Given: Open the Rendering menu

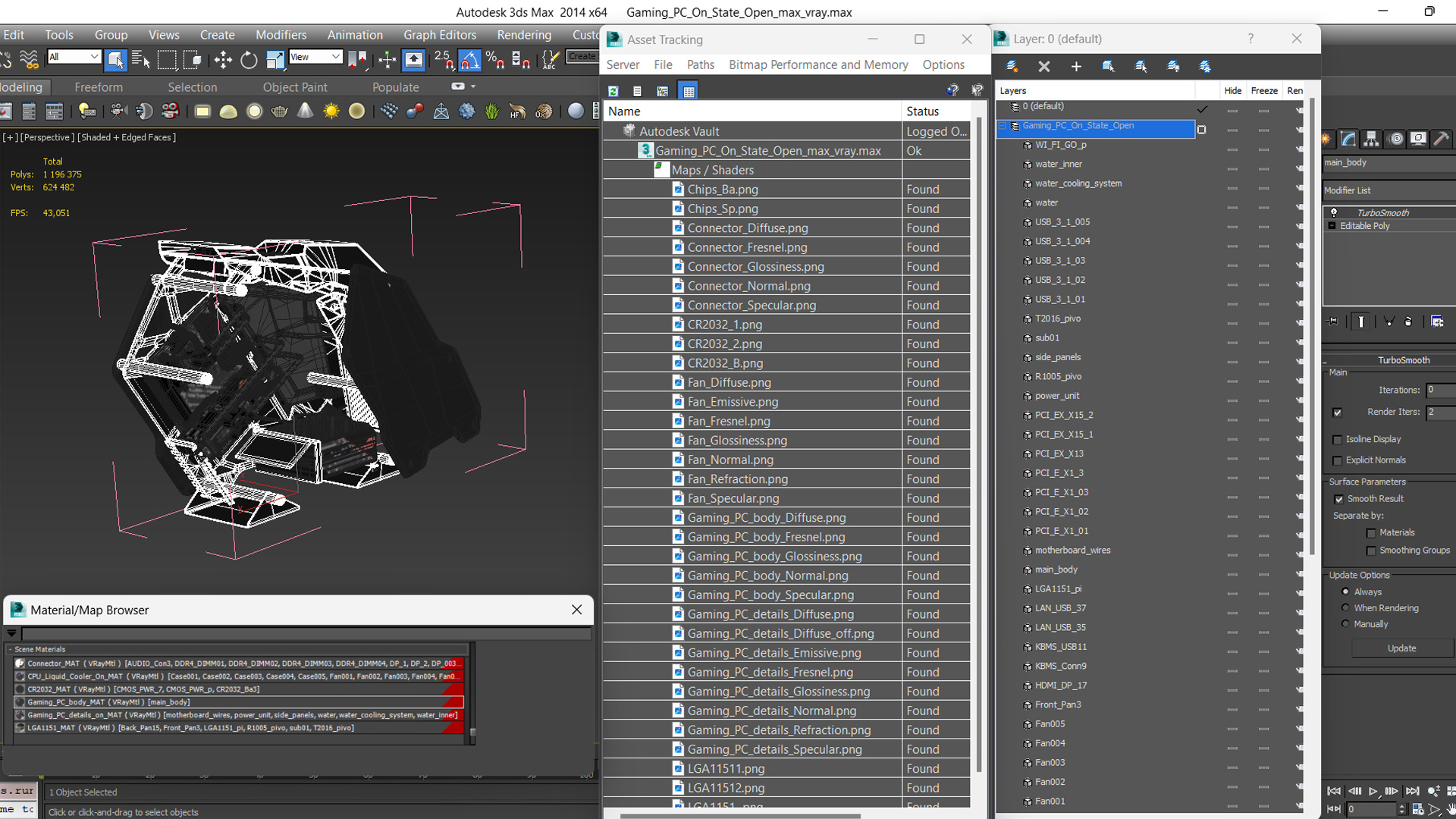Looking at the screenshot, I should tap(524, 35).
